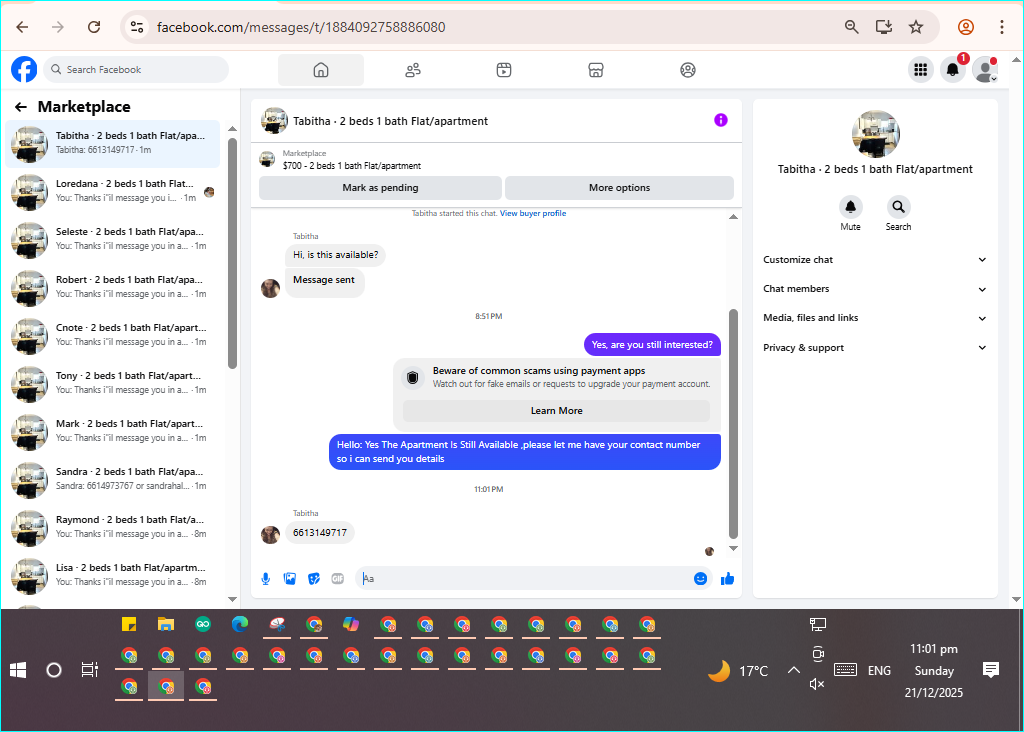
Task: Reload the page
Action: coord(94,27)
